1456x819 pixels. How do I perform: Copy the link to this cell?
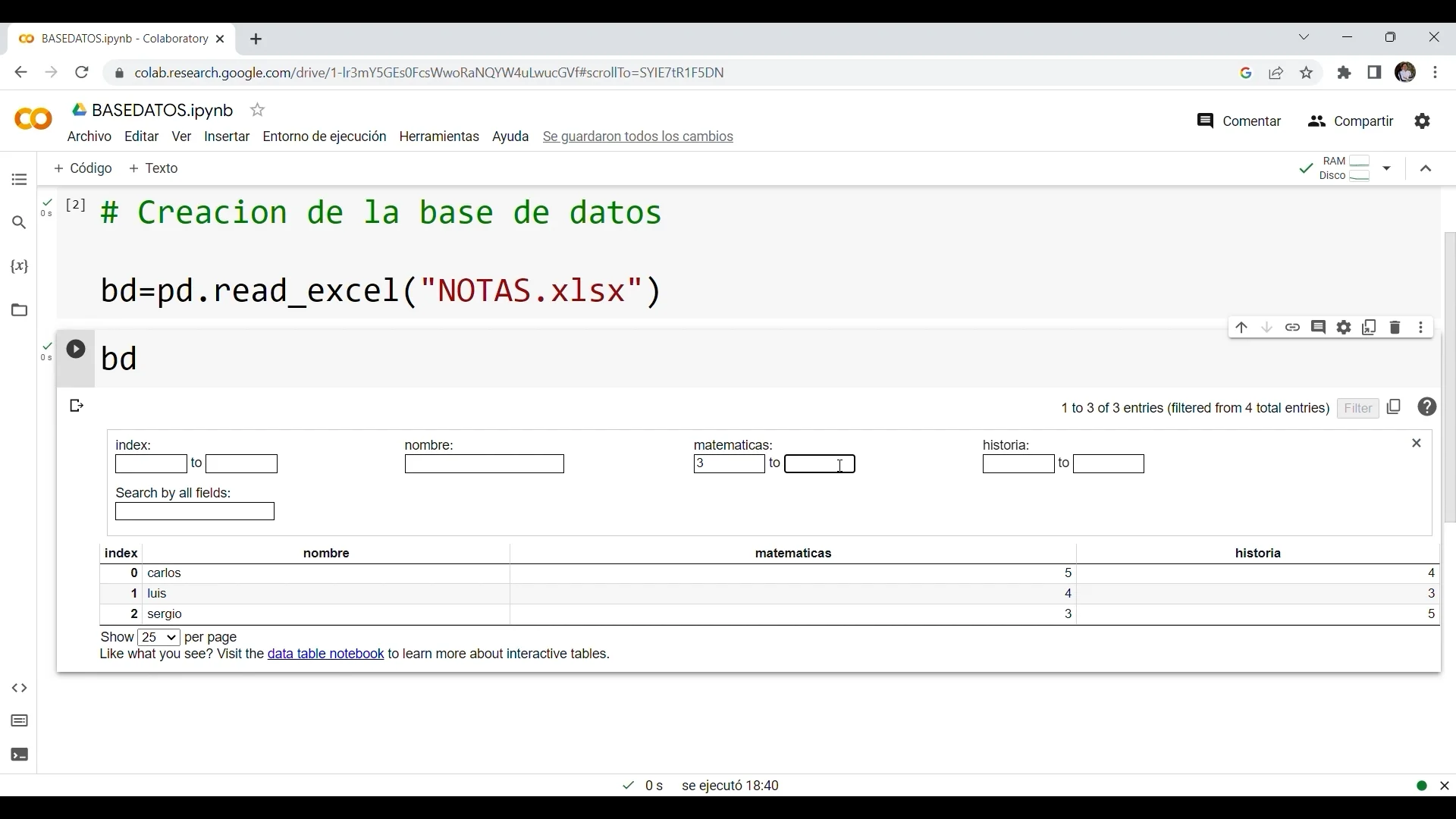point(1293,328)
